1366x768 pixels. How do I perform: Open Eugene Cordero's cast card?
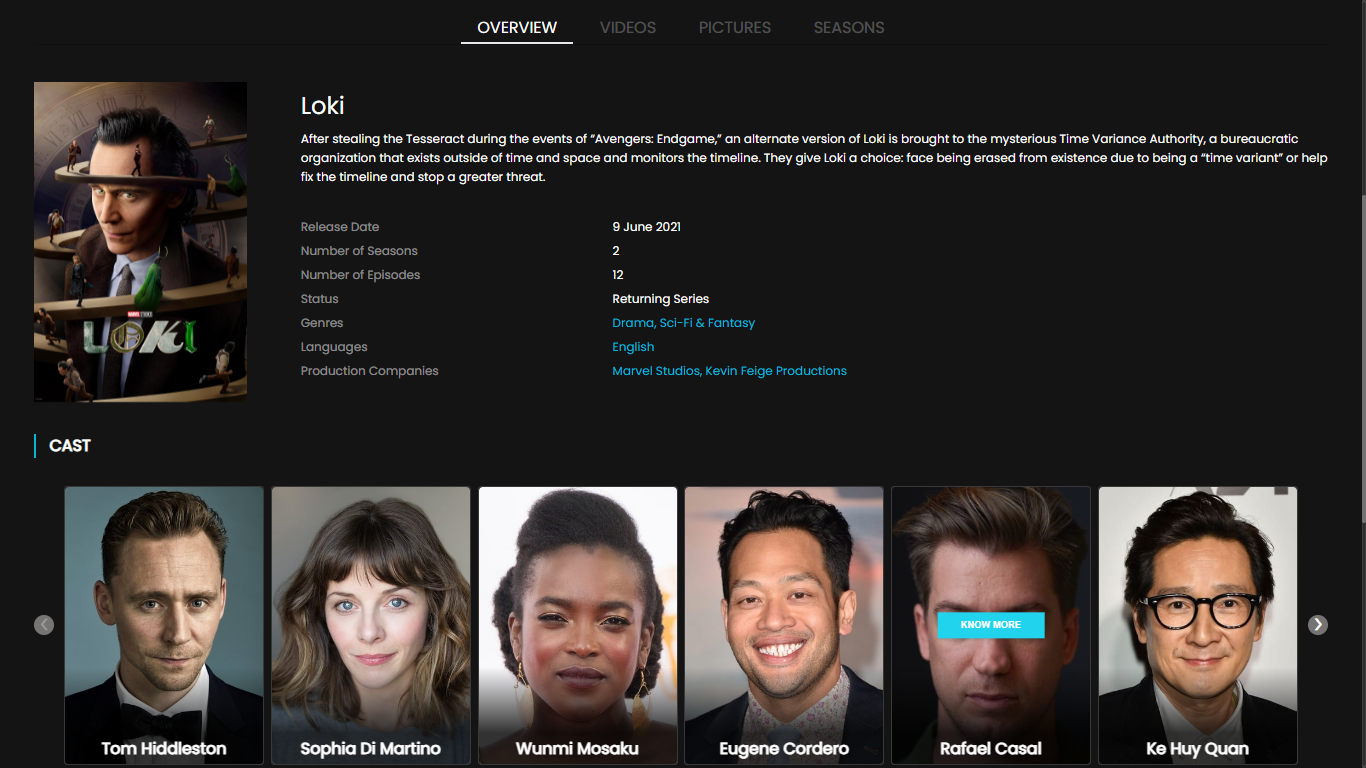784,626
